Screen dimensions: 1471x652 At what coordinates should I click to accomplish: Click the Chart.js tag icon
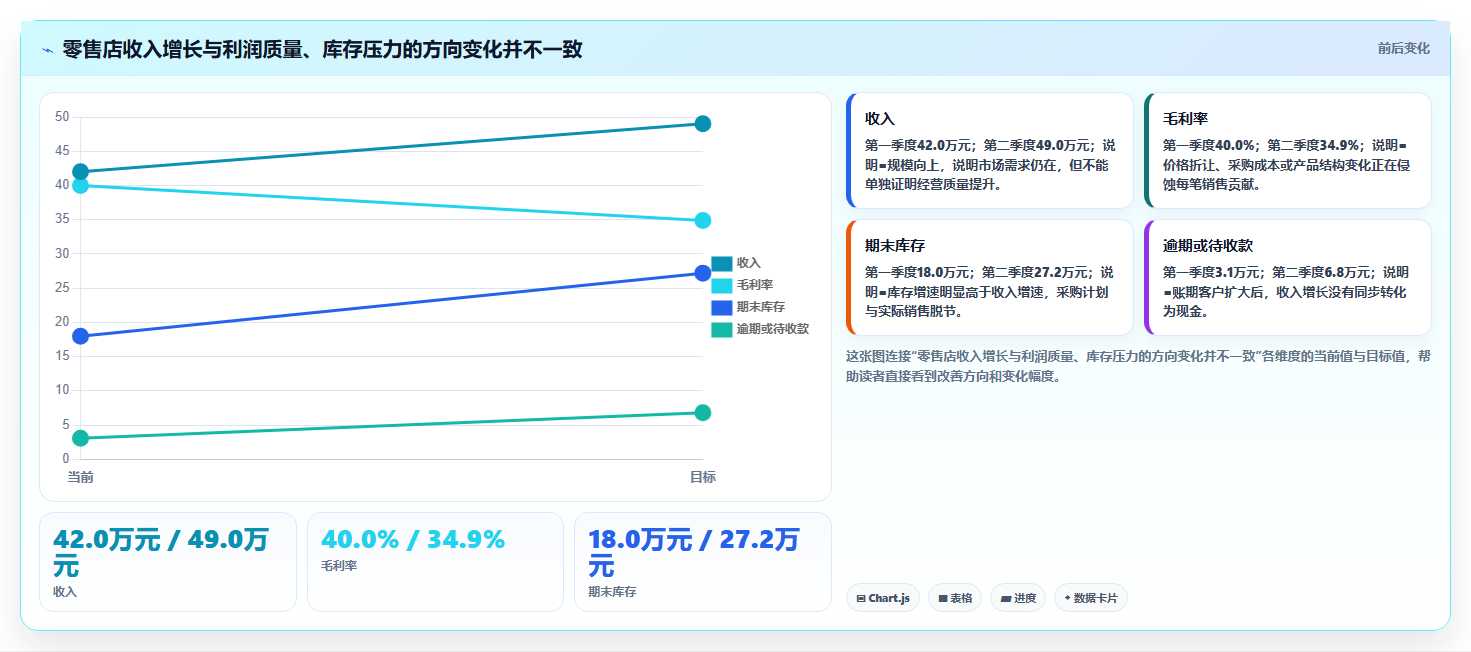pos(860,598)
